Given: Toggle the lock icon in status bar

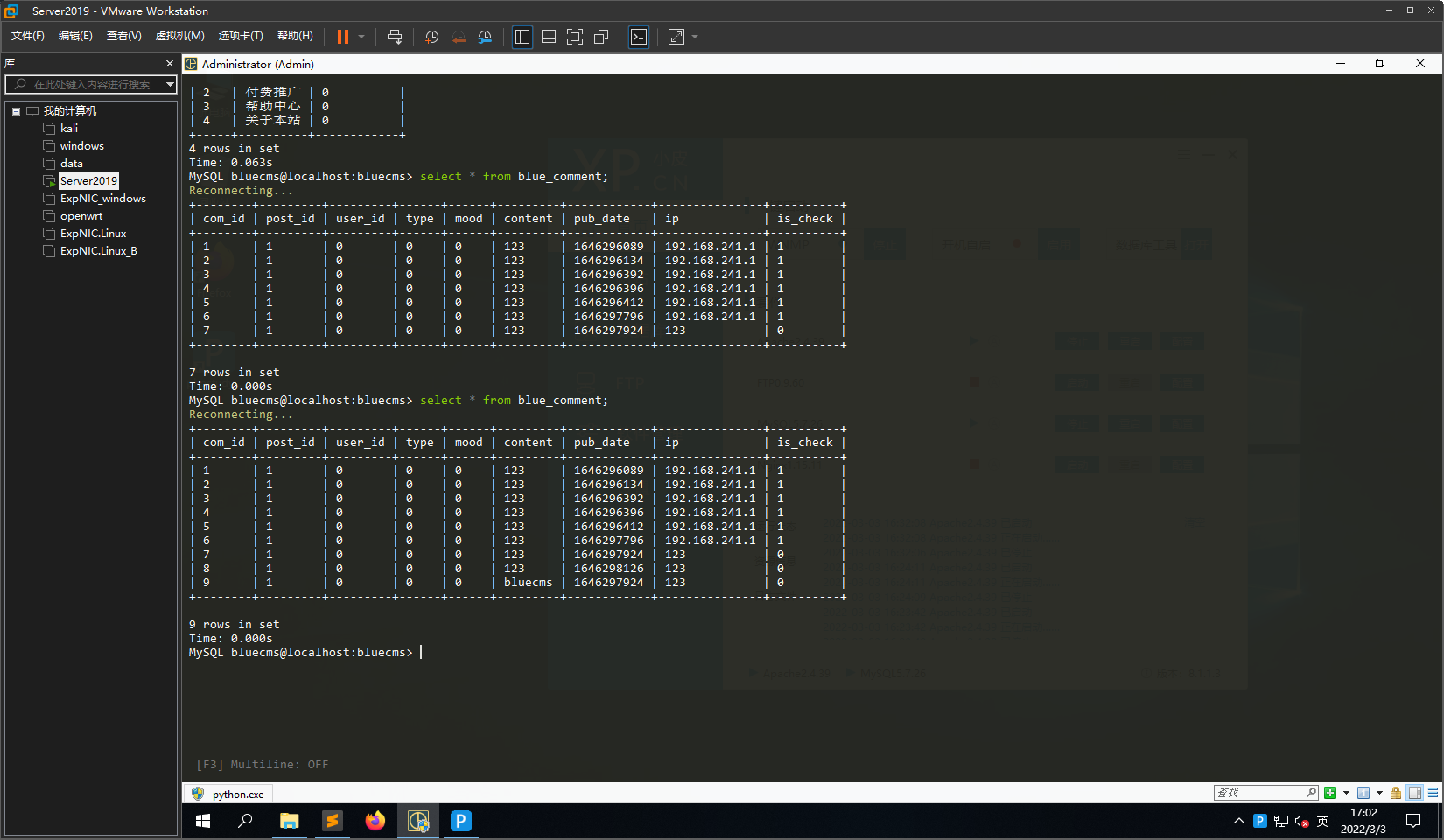Looking at the screenshot, I should [1396, 793].
